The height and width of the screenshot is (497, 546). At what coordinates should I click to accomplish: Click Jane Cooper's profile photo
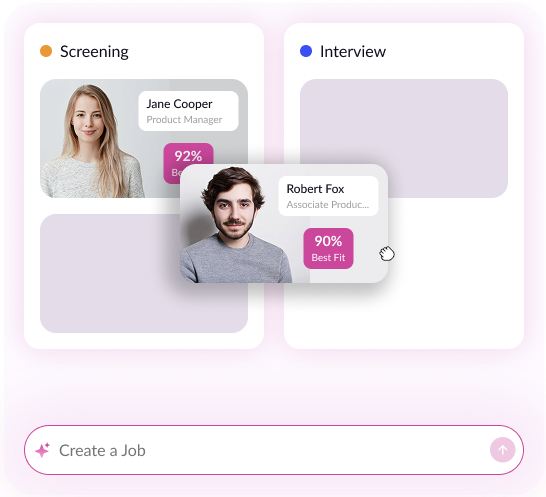91,141
